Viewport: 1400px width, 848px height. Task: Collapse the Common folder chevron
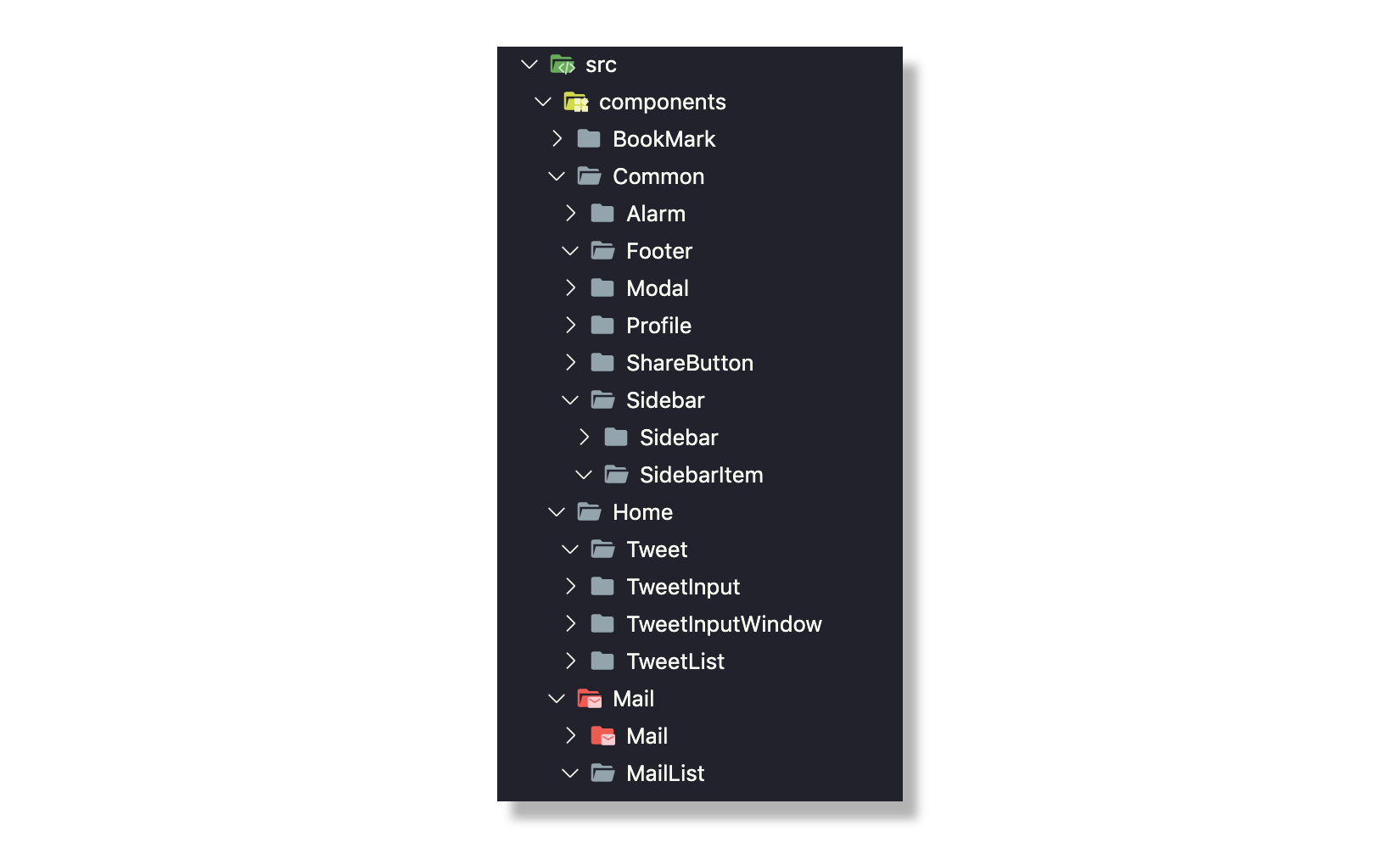coord(557,176)
